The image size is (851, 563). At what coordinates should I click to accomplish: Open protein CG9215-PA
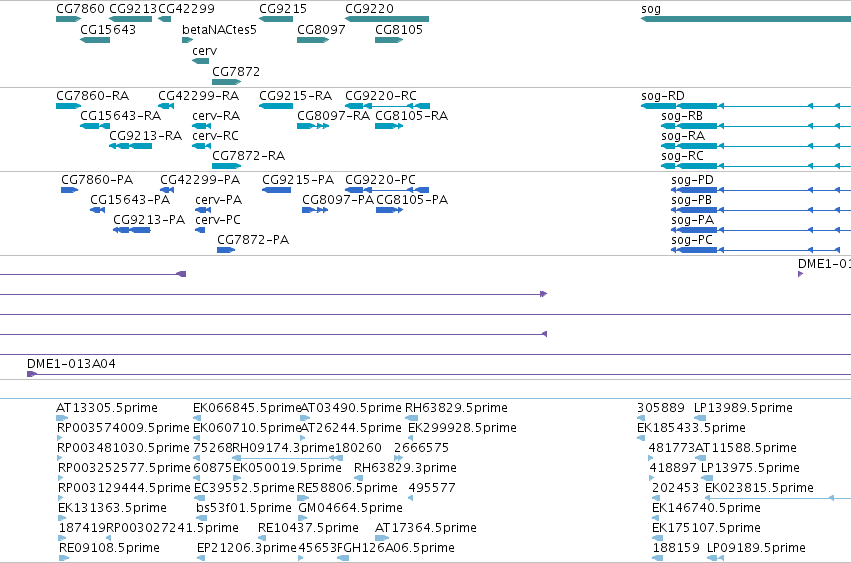click(x=298, y=180)
